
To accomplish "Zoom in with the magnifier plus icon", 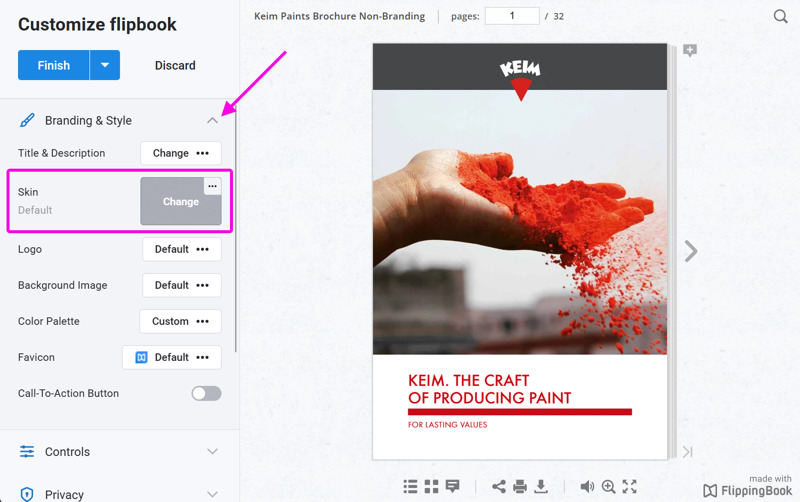I will pyautogui.click(x=608, y=486).
